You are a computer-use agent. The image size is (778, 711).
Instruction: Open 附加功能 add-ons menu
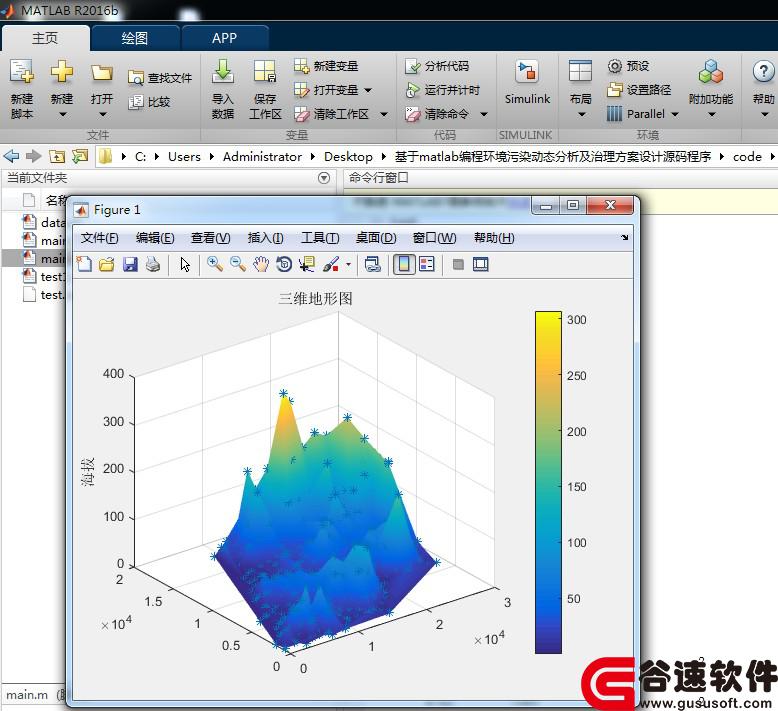pyautogui.click(x=711, y=89)
